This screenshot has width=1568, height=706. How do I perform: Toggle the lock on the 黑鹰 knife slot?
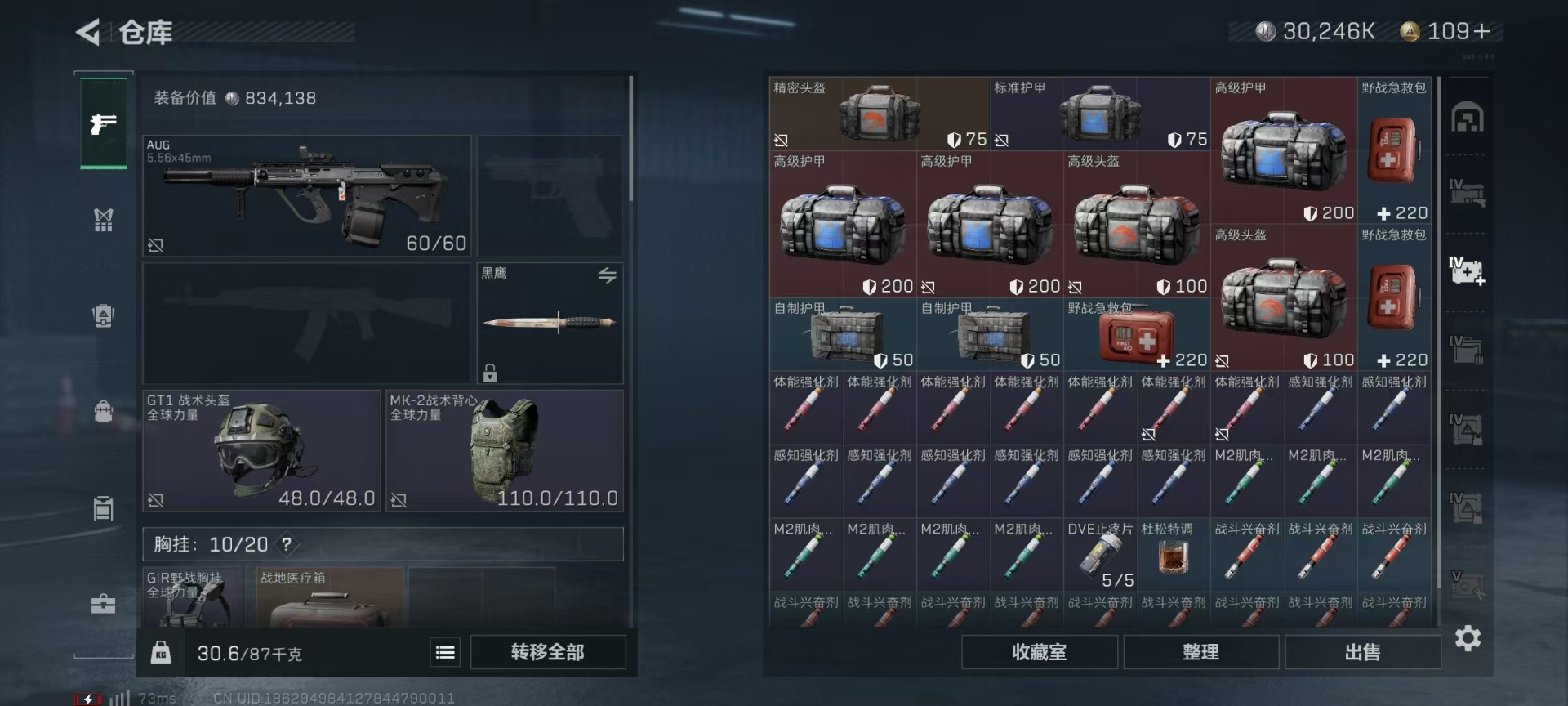490,373
